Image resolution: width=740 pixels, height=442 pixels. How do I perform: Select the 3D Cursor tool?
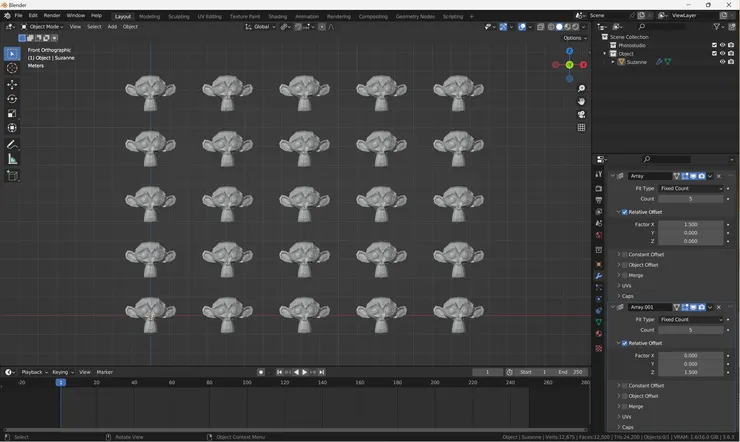coord(12,68)
